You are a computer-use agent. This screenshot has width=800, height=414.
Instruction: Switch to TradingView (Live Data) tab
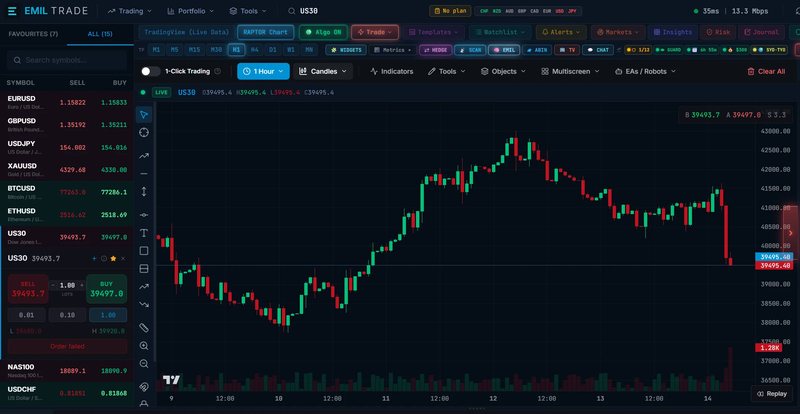click(187, 32)
